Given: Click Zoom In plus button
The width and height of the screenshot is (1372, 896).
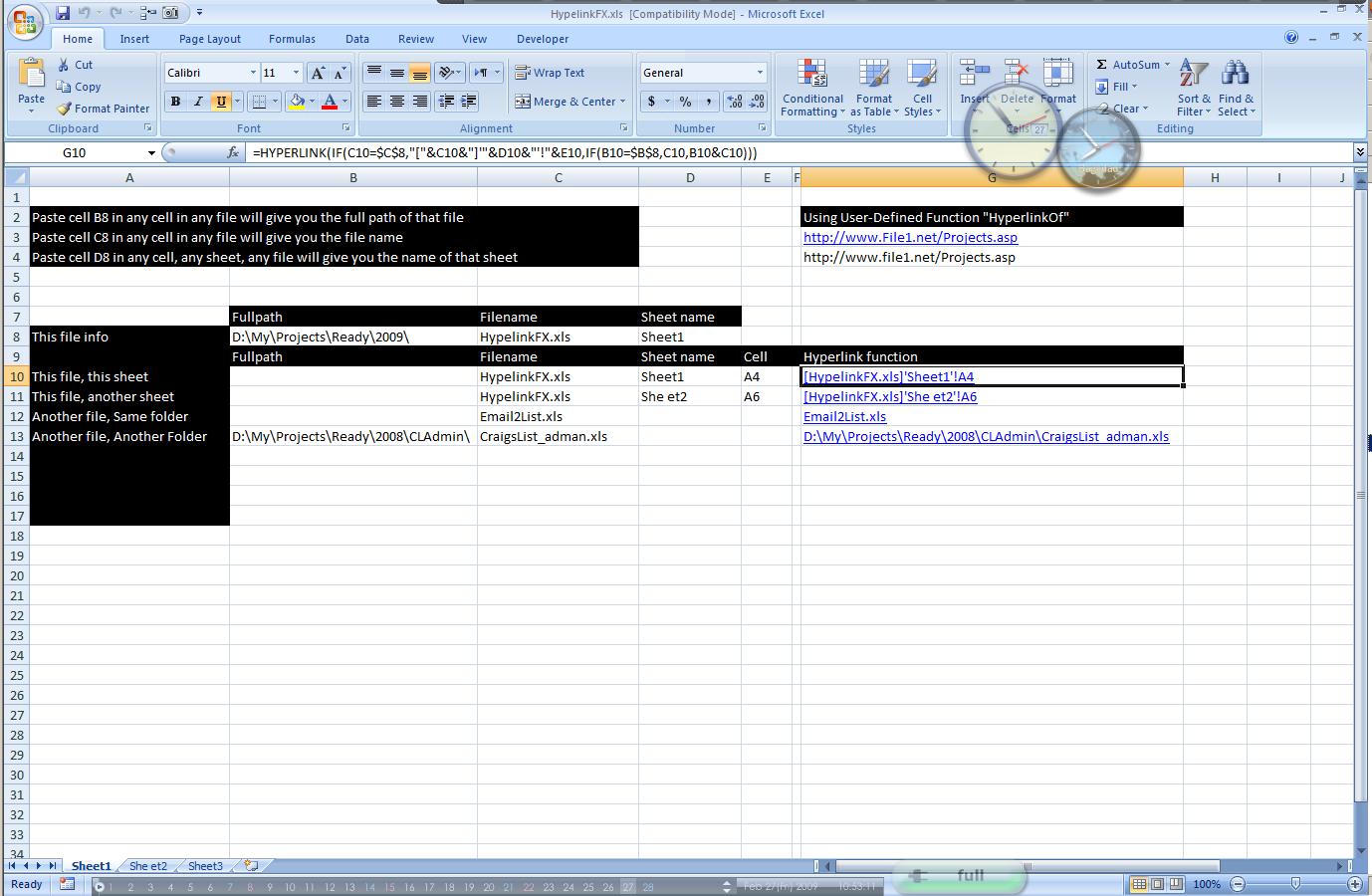Looking at the screenshot, I should pos(1355,884).
